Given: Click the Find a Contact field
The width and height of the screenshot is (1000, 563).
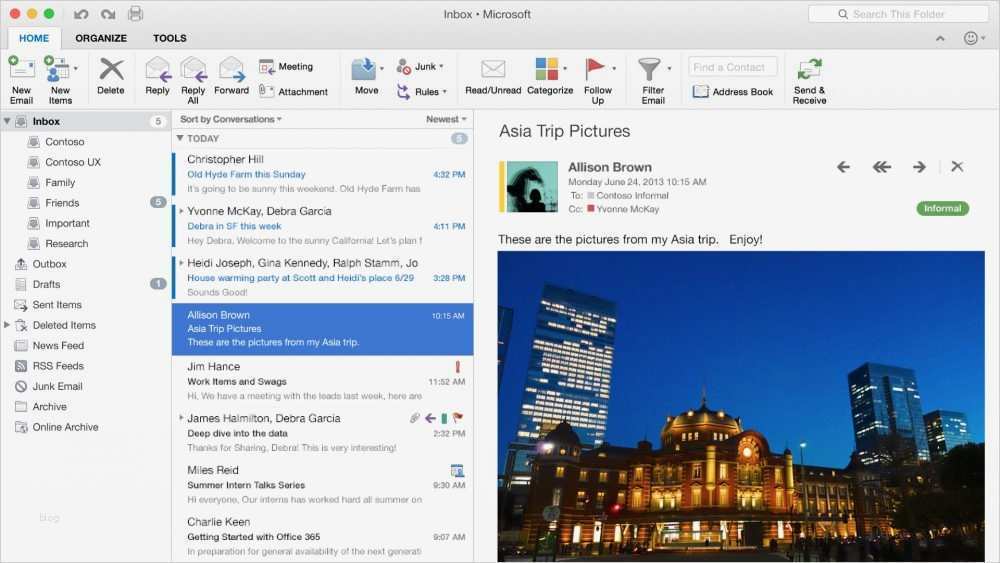Looking at the screenshot, I should (x=733, y=67).
